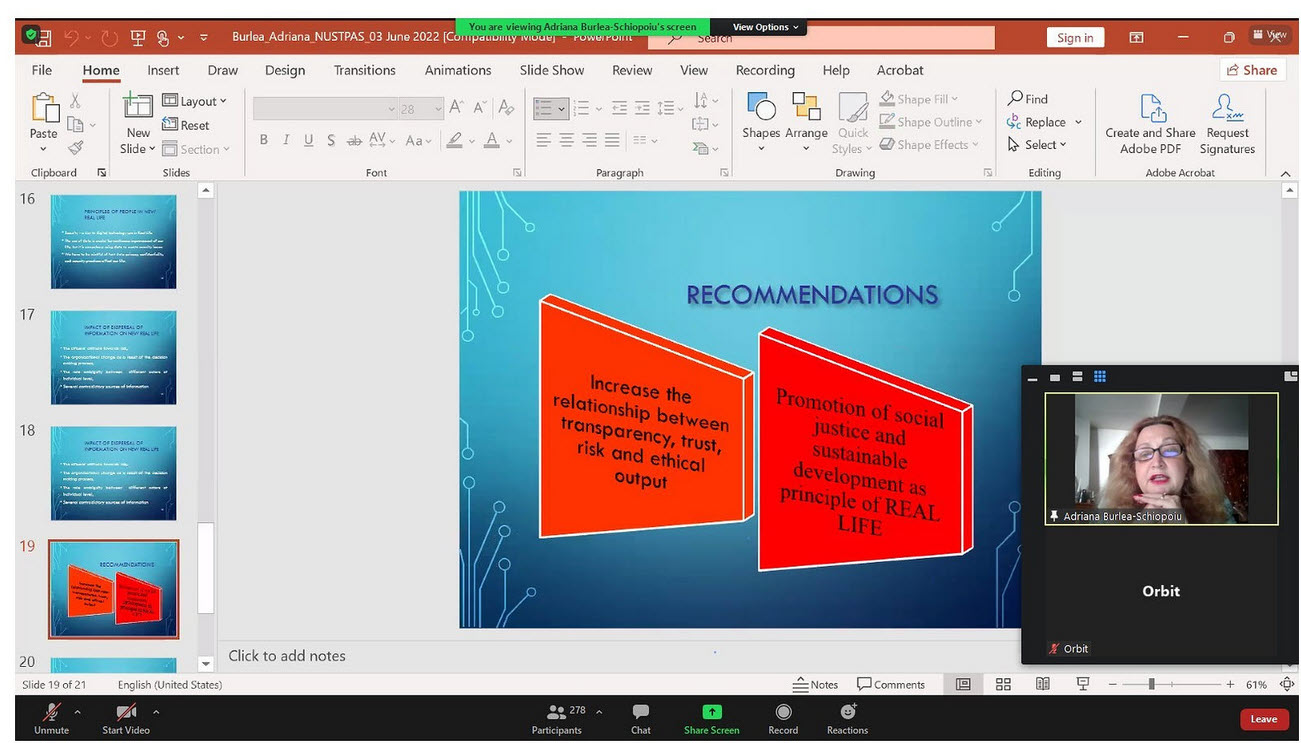Click the zoom level slider
Viewport: 1301px width, 743px height.
coord(1152,685)
